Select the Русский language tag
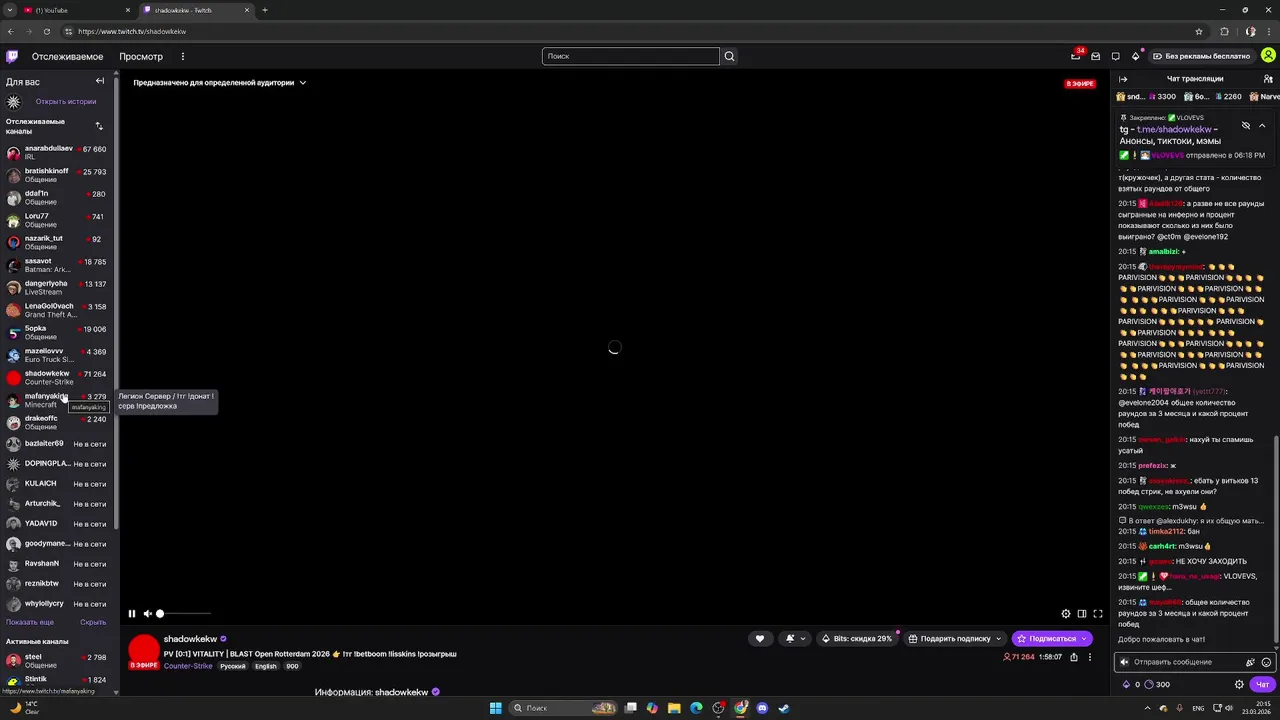 233,666
